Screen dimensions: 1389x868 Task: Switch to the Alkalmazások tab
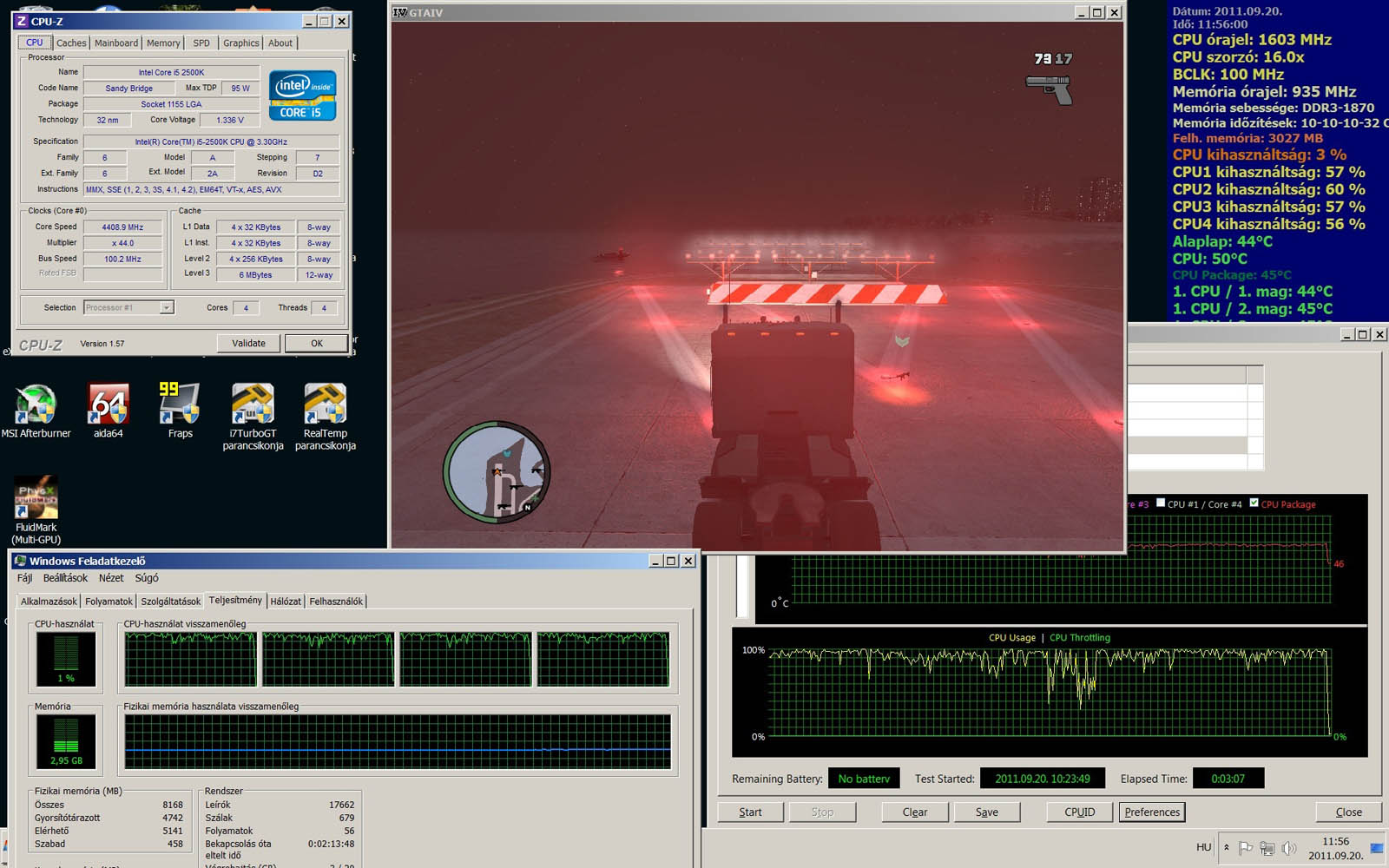49,601
